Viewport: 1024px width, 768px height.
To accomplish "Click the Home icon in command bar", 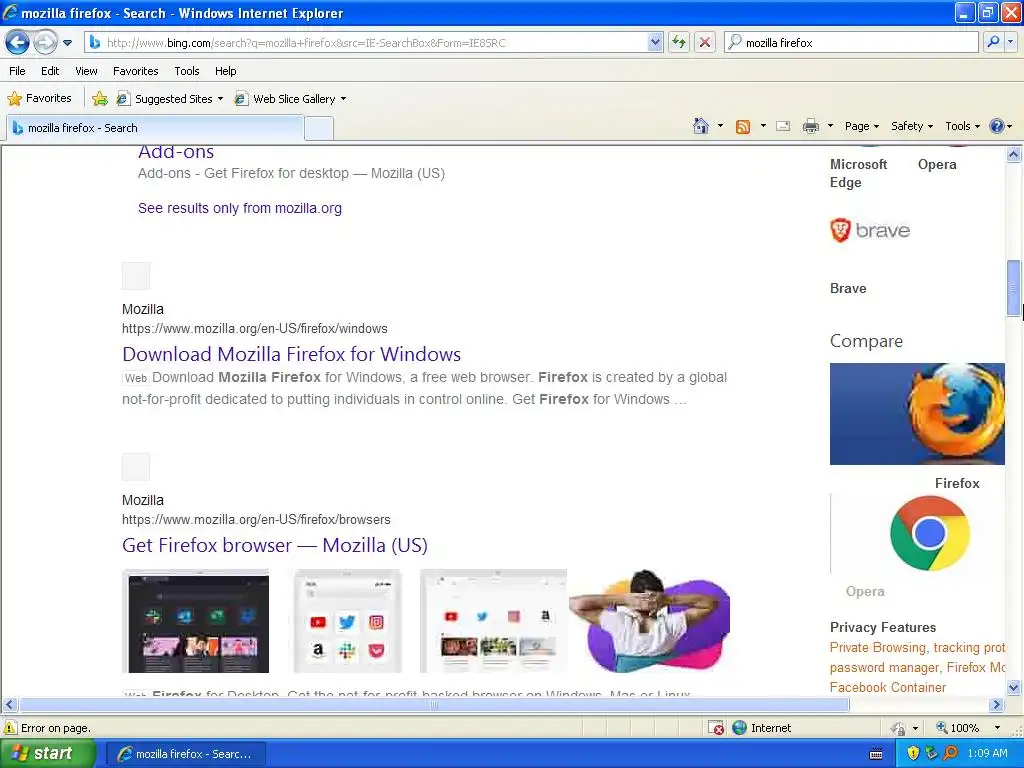I will (701, 126).
